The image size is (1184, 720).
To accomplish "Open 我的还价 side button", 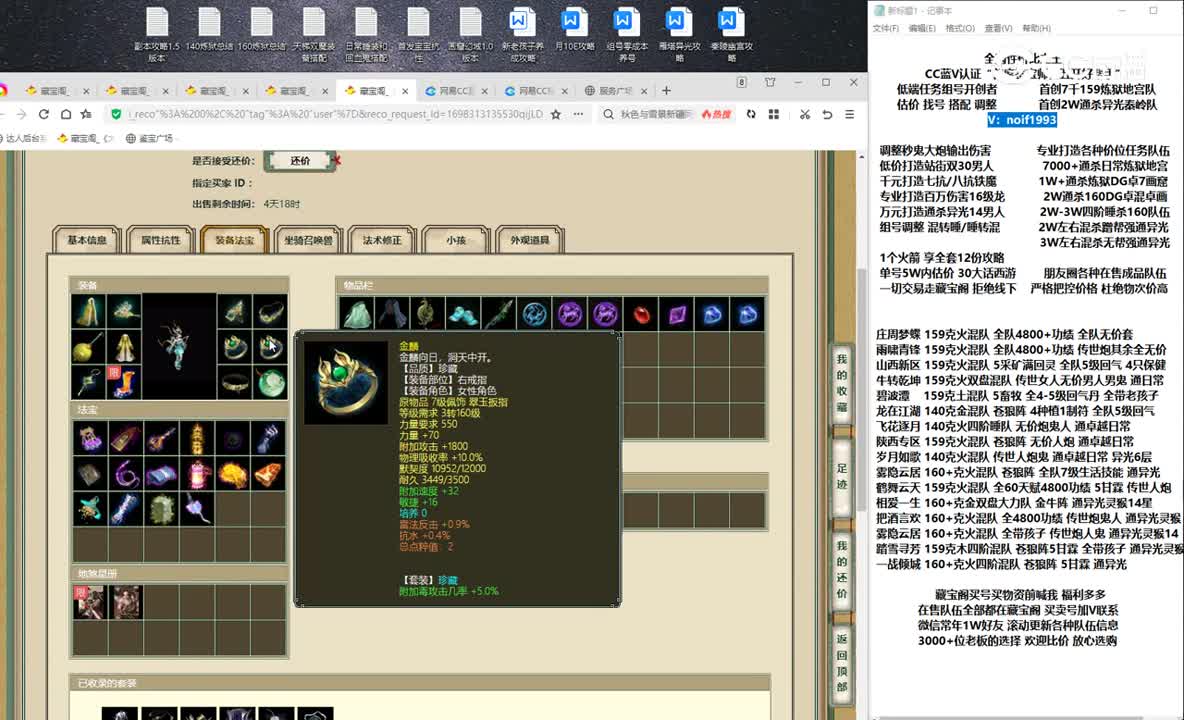I will tap(842, 570).
